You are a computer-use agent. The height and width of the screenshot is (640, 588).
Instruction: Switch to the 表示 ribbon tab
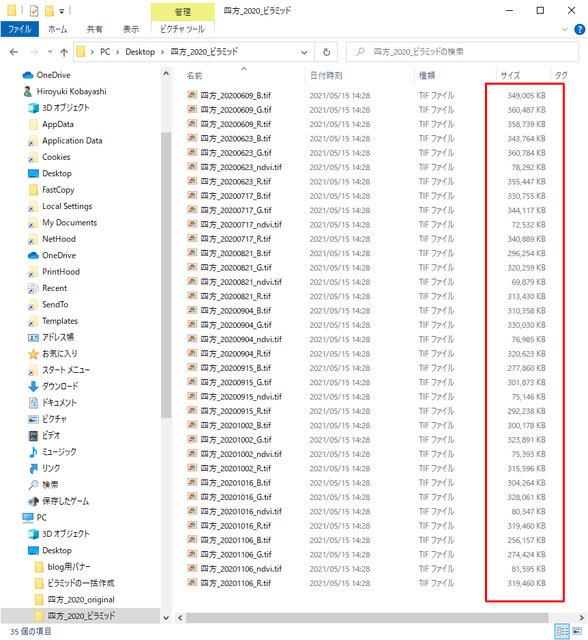(131, 29)
